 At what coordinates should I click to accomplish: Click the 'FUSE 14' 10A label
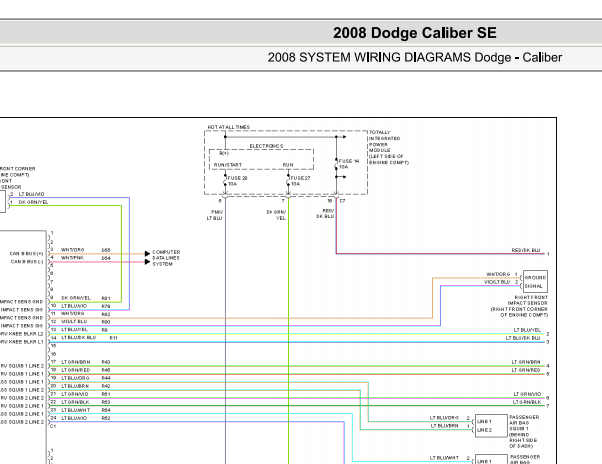click(x=349, y=164)
